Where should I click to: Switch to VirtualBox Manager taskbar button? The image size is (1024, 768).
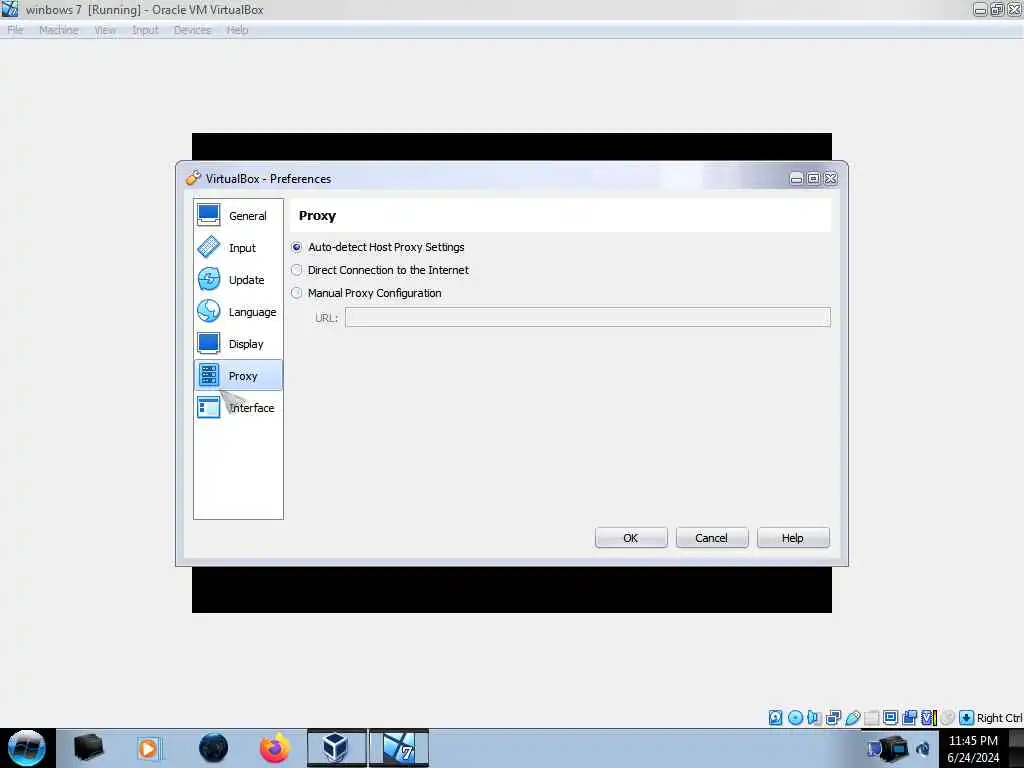coord(337,748)
